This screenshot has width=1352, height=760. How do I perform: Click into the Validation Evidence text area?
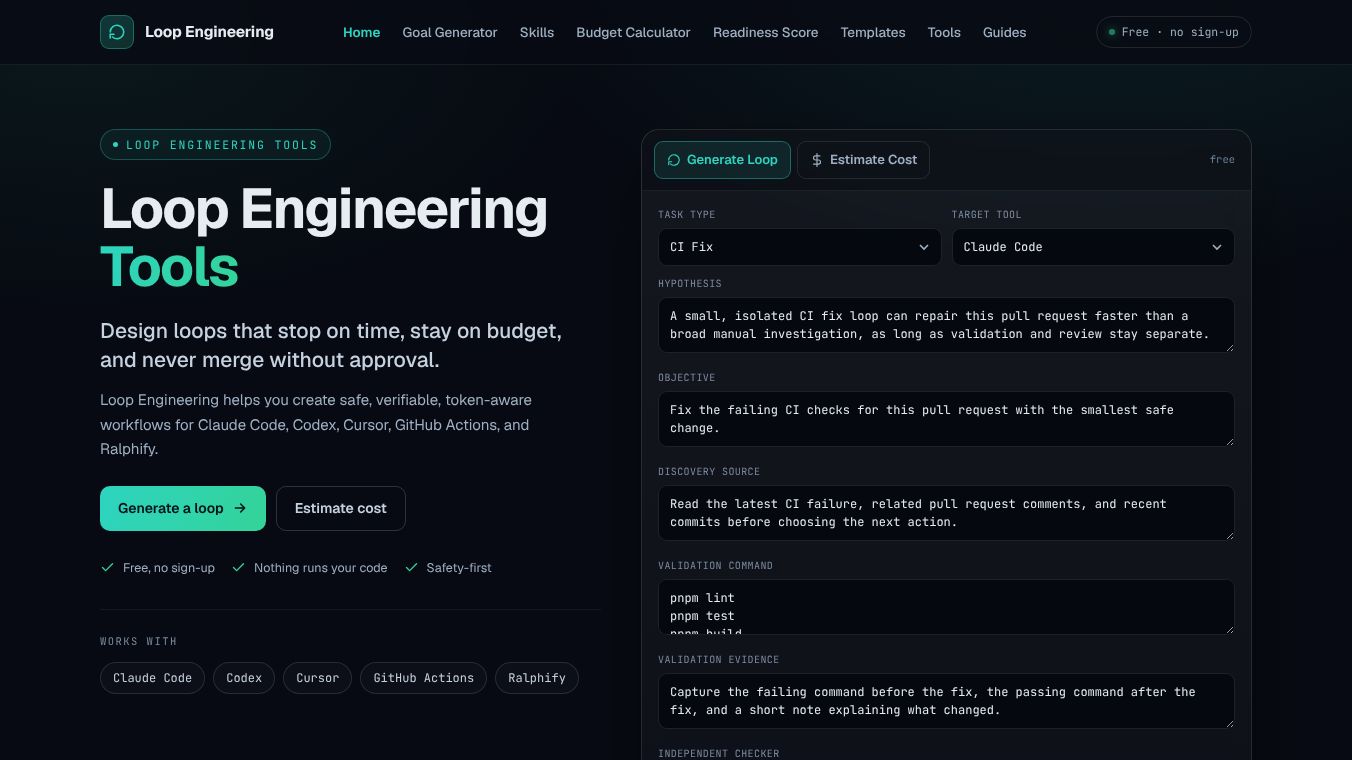point(946,701)
